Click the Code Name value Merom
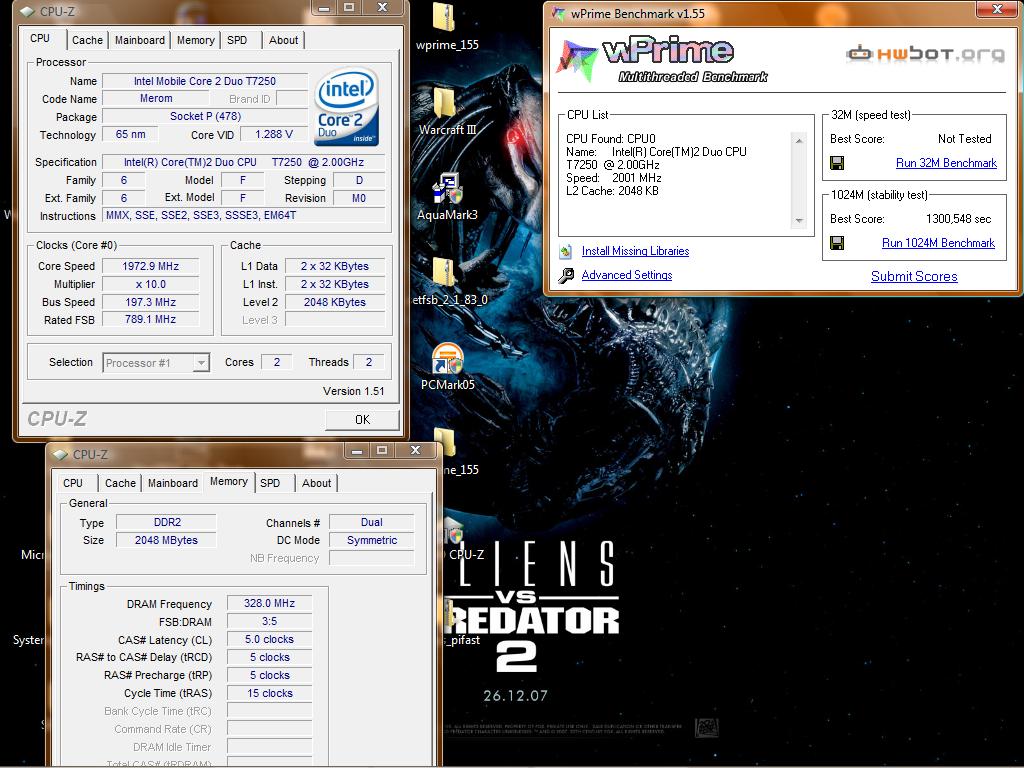This screenshot has width=1024, height=768. coord(156,99)
